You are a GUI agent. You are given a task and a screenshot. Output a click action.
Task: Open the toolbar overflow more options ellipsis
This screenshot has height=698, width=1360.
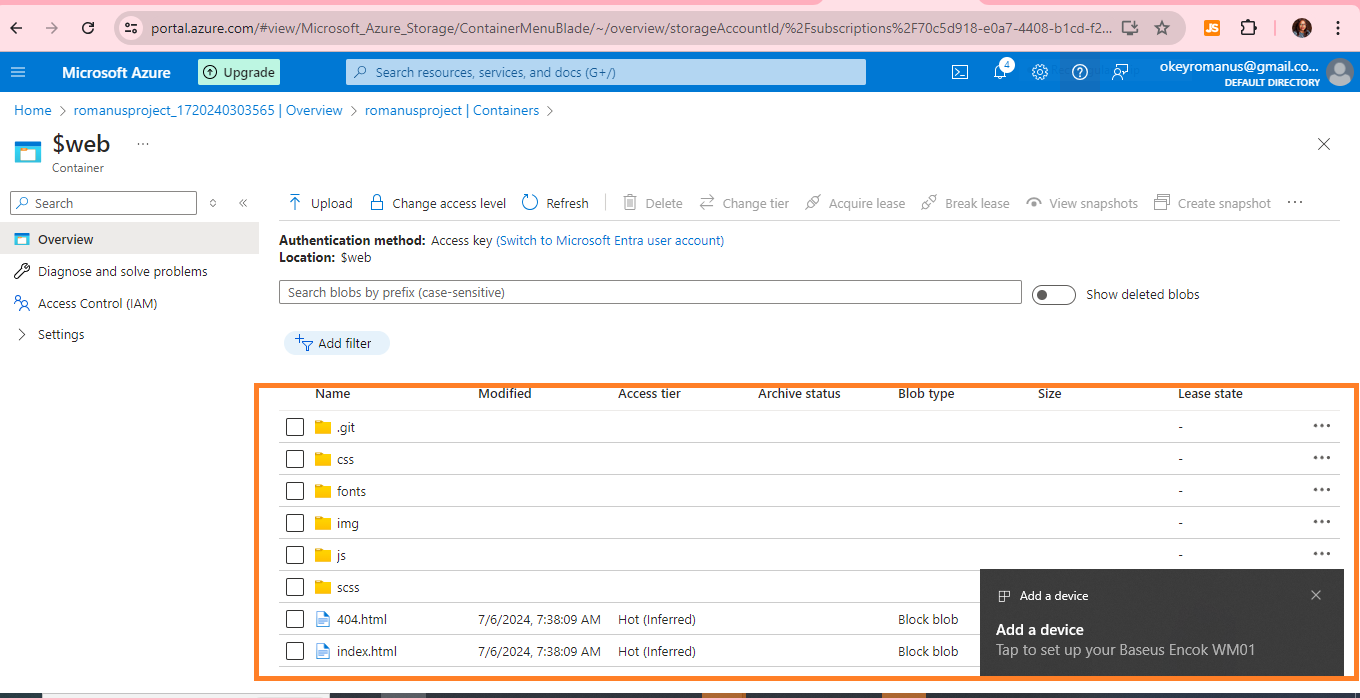(1295, 202)
